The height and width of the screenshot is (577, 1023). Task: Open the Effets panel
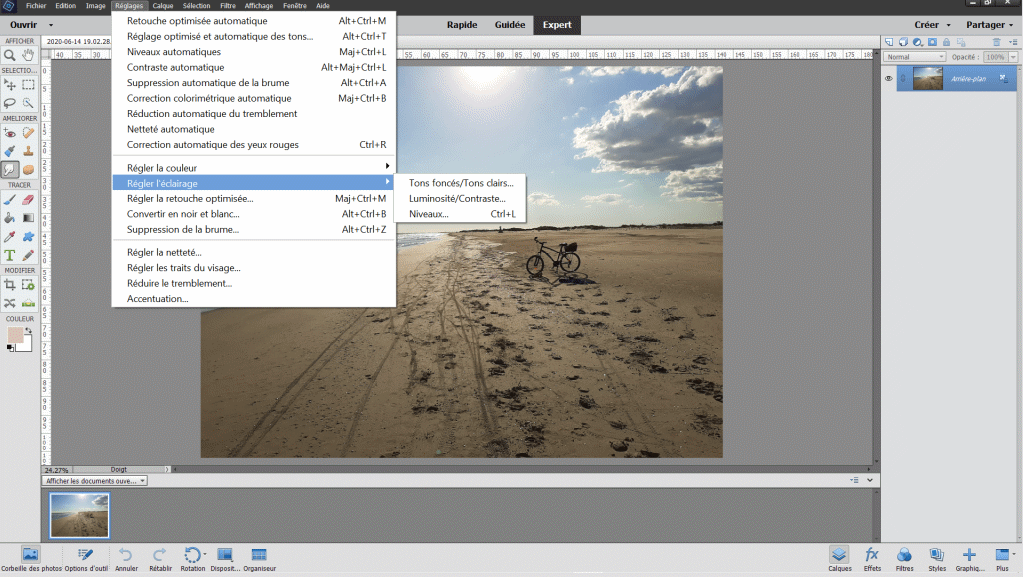click(x=872, y=557)
